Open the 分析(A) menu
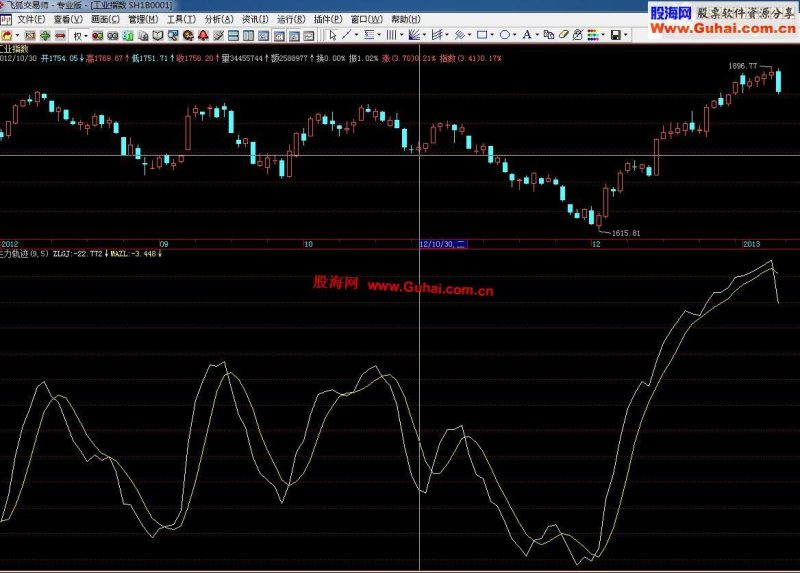 (x=219, y=19)
